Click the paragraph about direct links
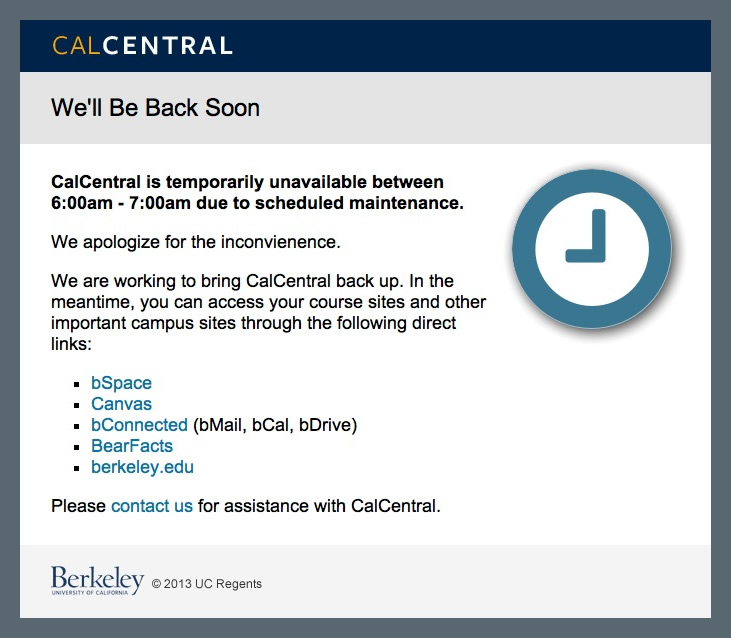Viewport: 731px width, 638px height. coord(269,312)
